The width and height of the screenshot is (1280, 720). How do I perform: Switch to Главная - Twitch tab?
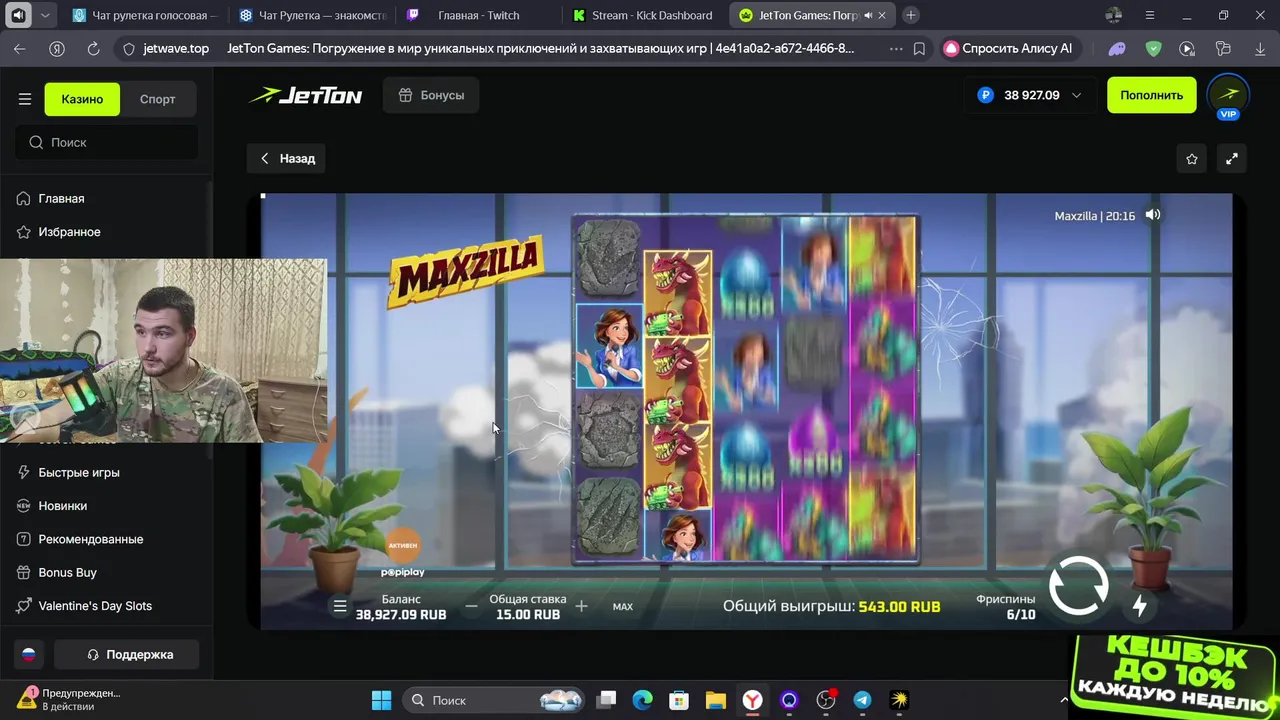(478, 15)
